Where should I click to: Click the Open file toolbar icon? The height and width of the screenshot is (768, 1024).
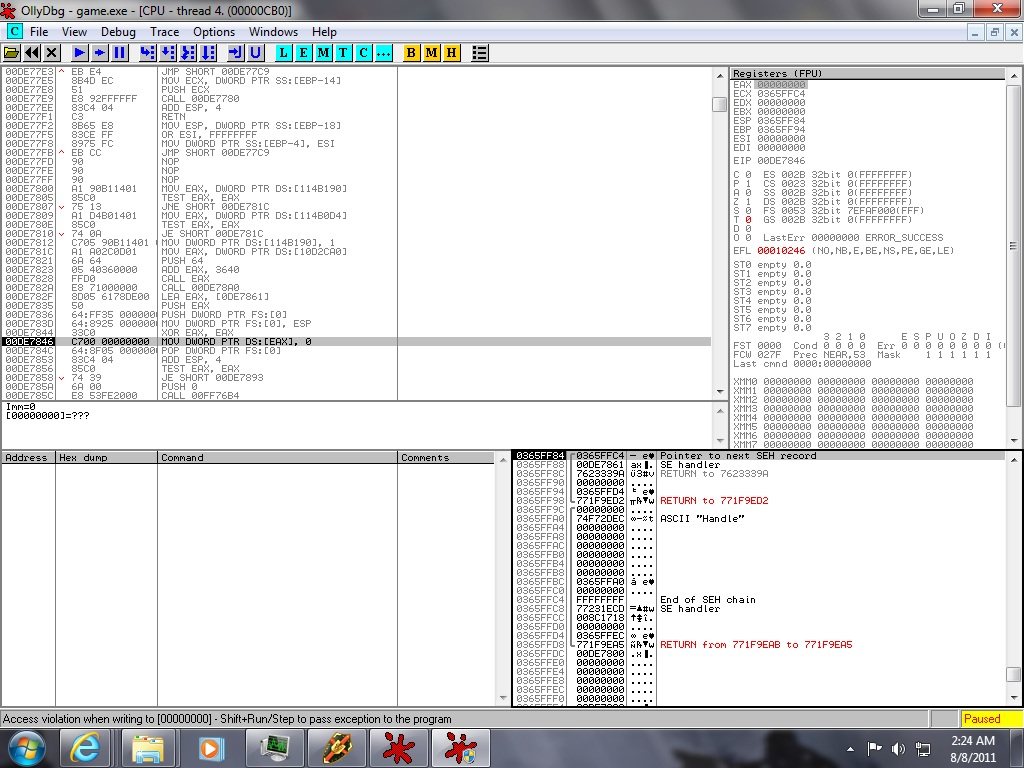click(12, 52)
